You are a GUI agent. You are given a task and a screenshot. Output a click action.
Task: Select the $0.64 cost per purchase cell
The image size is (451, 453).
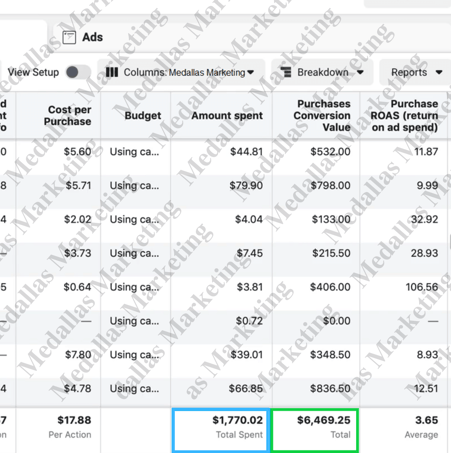(x=77, y=287)
